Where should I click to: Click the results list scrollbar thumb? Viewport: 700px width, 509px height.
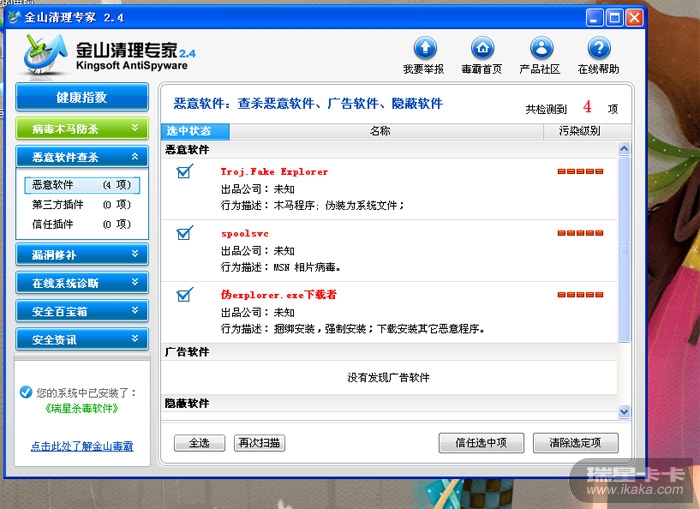pos(624,249)
